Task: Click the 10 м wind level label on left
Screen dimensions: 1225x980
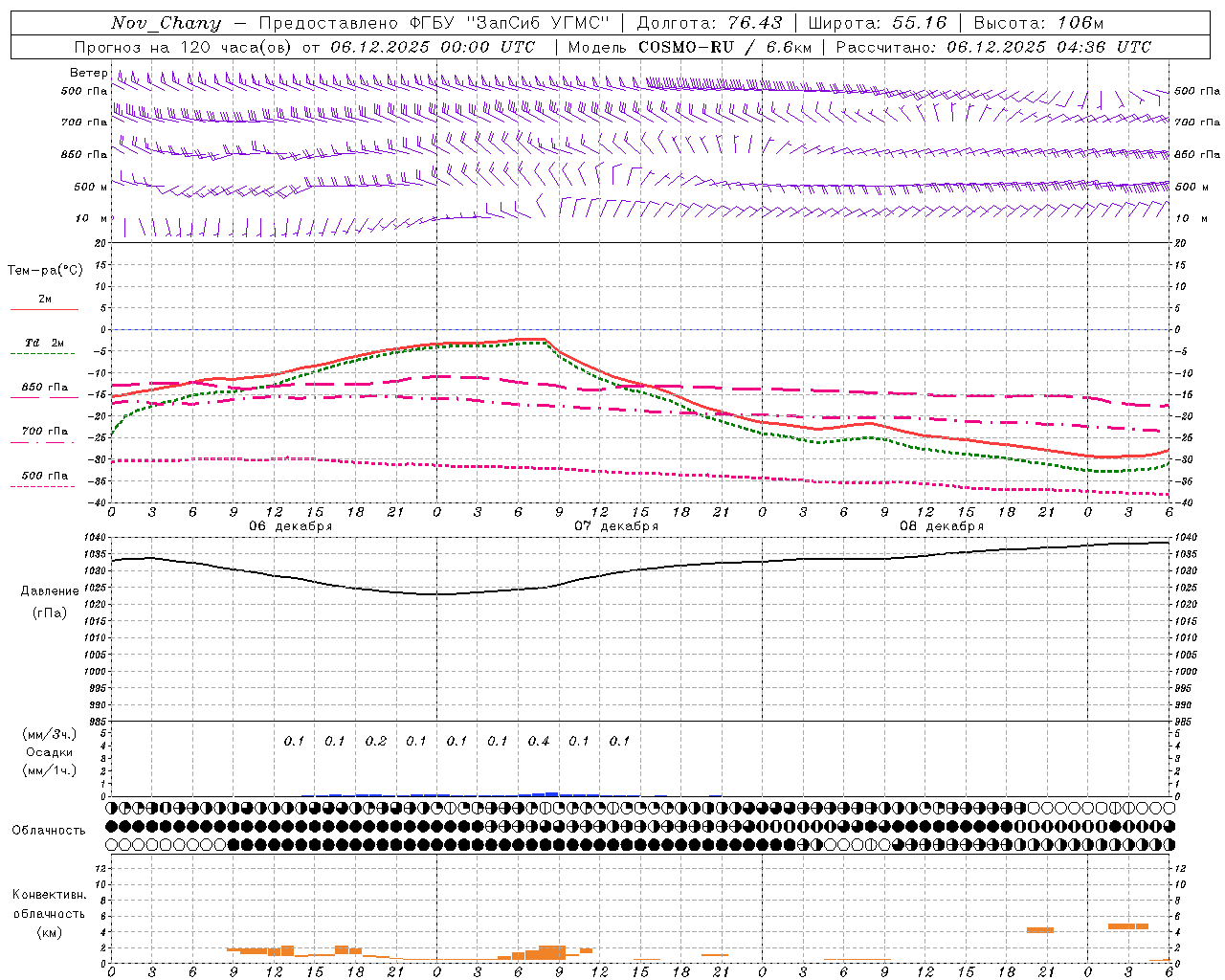Action: click(92, 218)
